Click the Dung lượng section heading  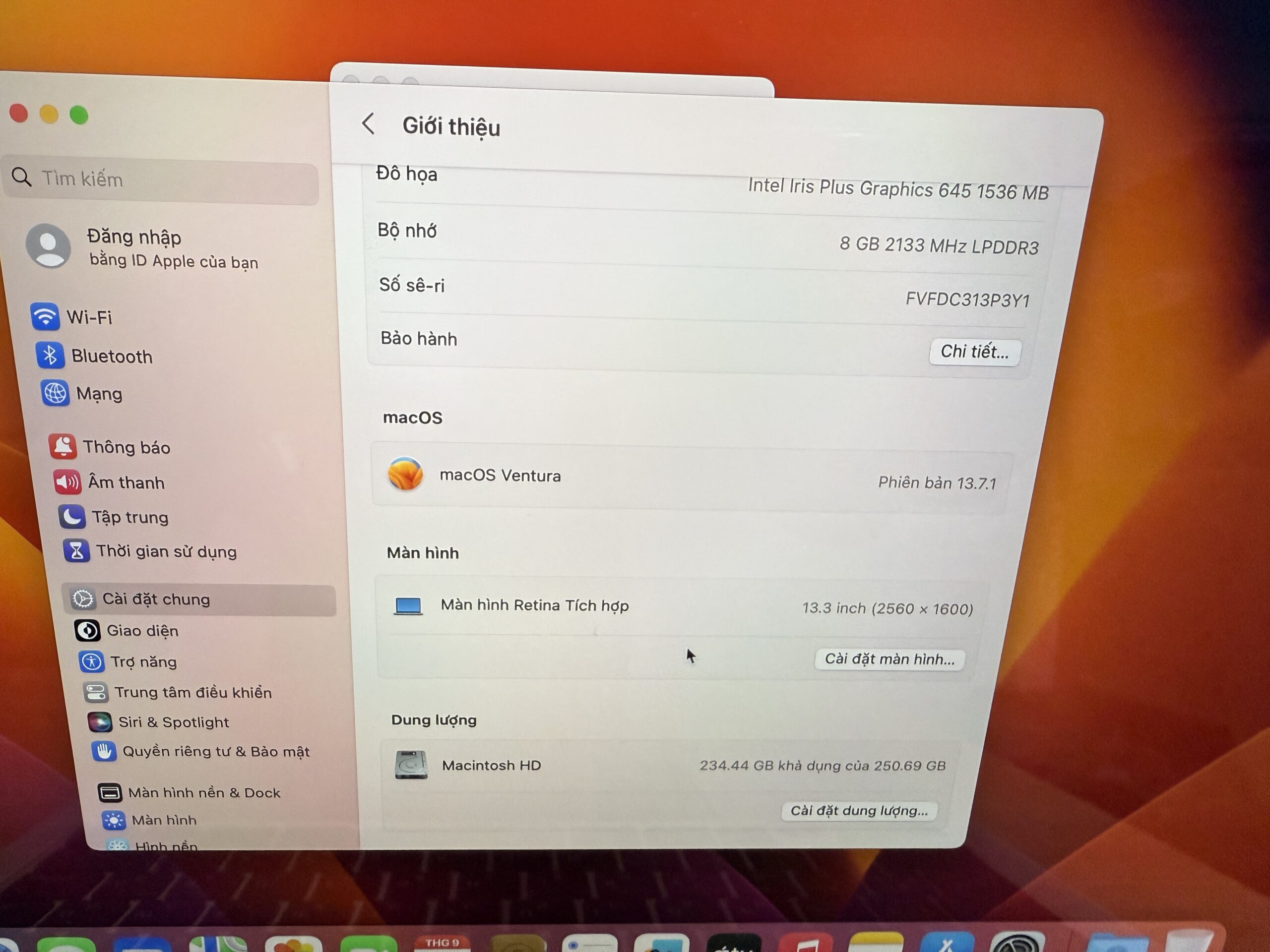(434, 719)
